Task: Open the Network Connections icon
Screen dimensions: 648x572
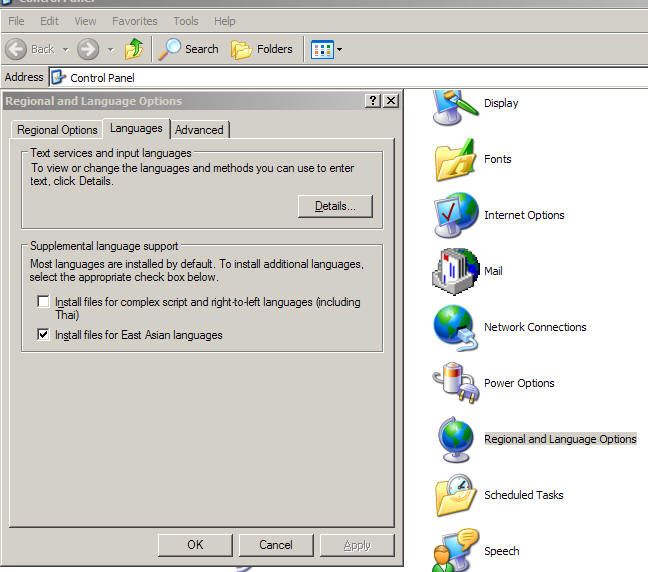Action: click(455, 328)
